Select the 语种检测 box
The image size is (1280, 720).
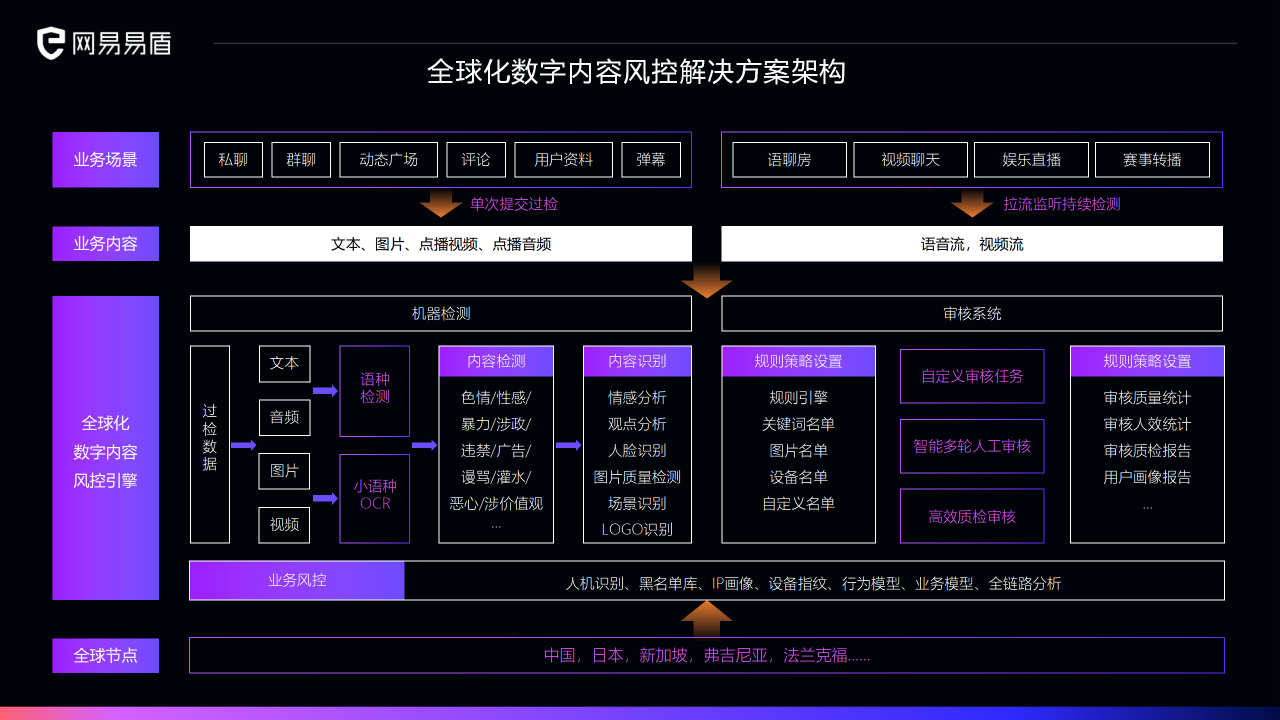coord(375,390)
